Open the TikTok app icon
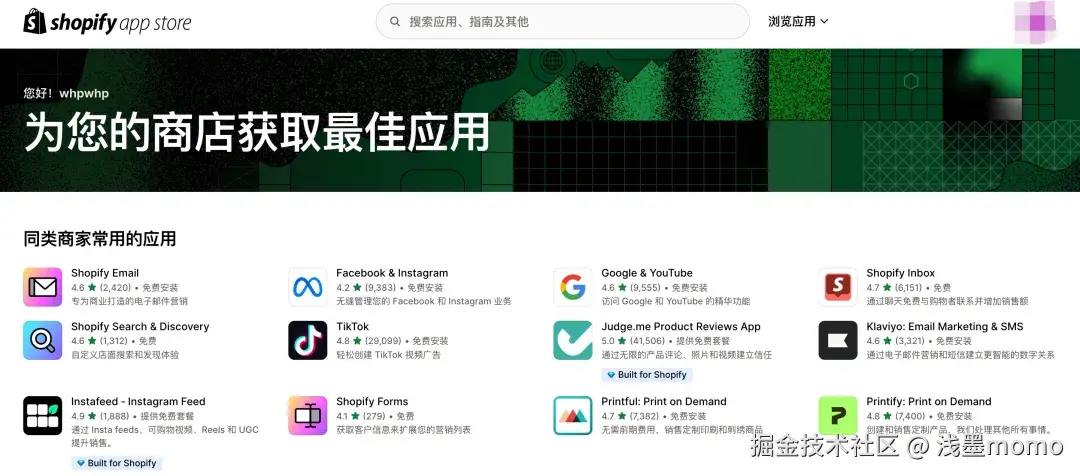1080x476 pixels. 307,340
